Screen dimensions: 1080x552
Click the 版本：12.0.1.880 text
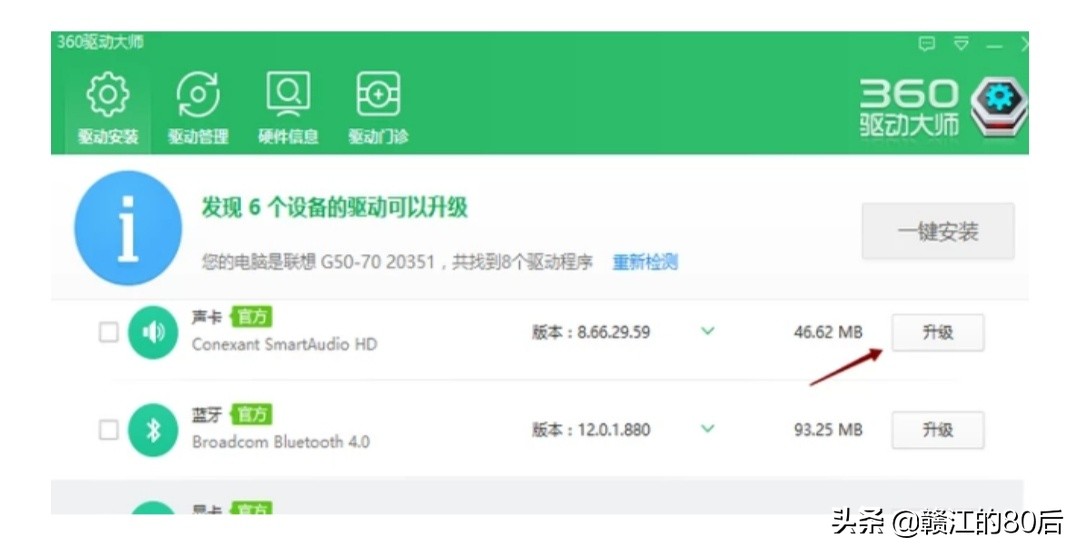point(591,430)
